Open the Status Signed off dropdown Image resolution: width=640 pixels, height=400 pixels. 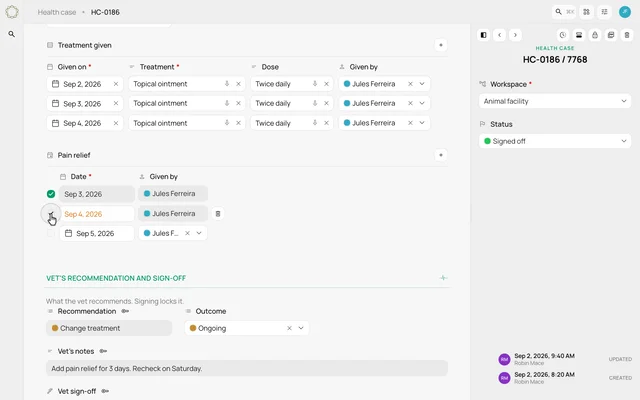tap(555, 141)
